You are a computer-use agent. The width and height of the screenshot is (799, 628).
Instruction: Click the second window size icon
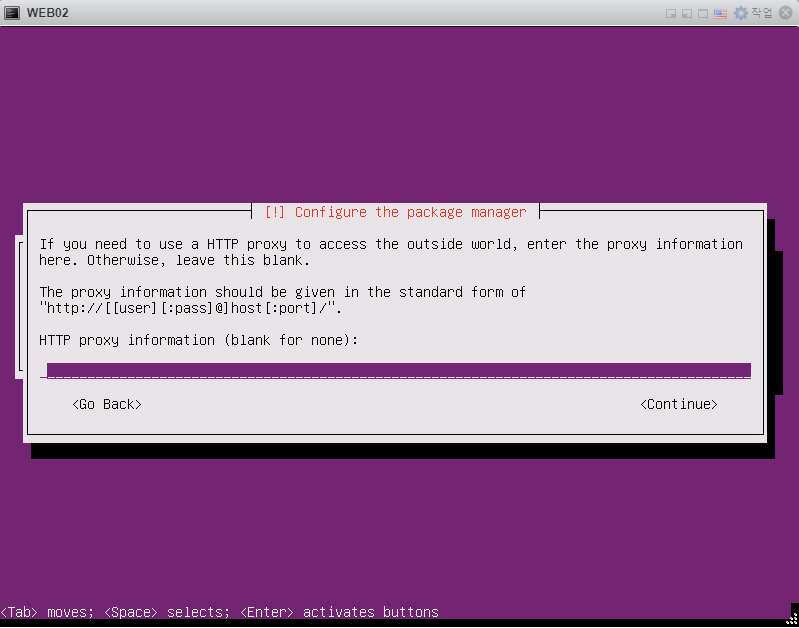click(x=687, y=13)
